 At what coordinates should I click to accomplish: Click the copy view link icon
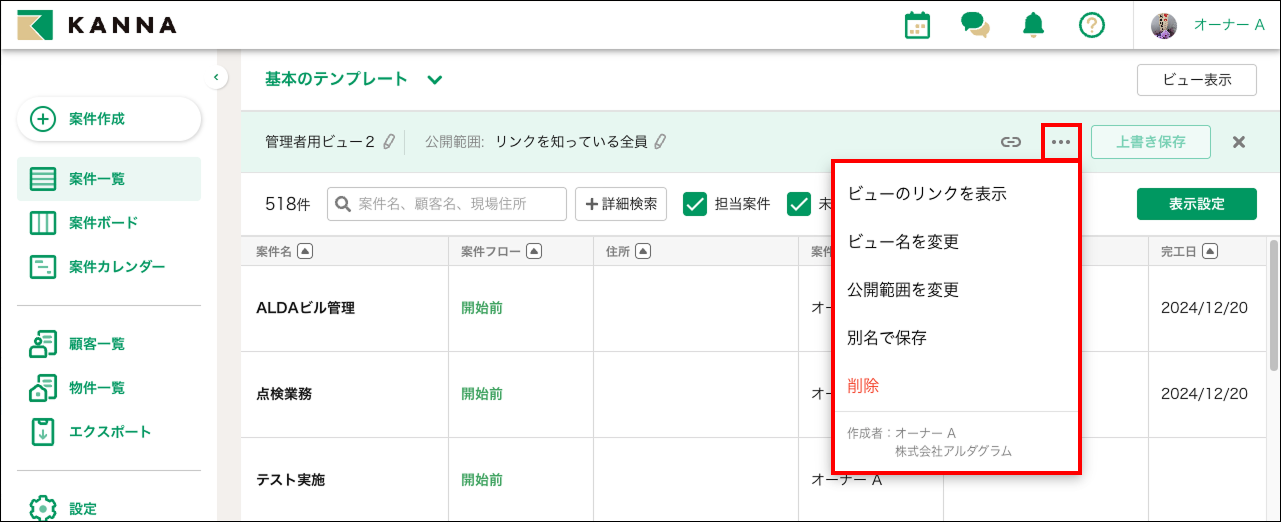[1011, 142]
